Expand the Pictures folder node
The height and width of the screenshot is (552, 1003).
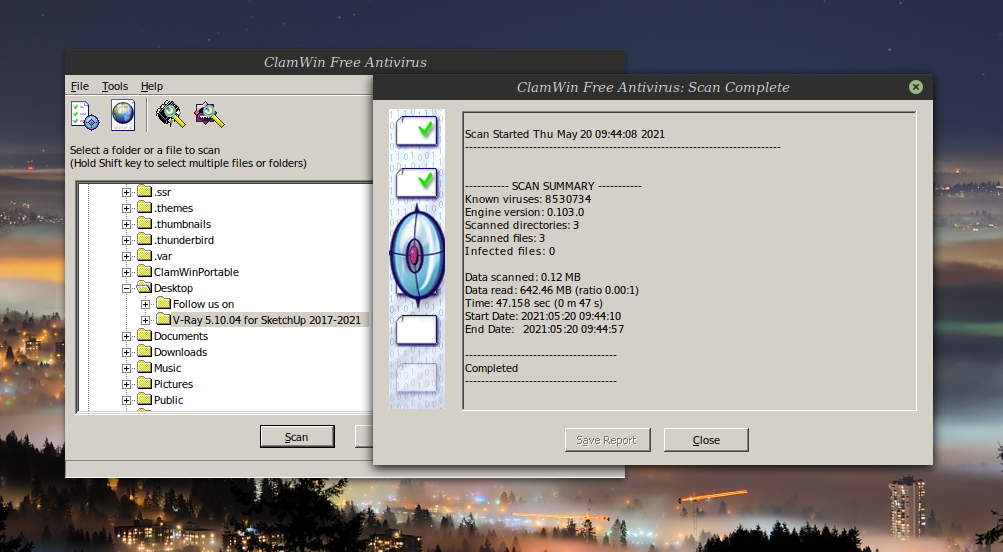click(127, 384)
